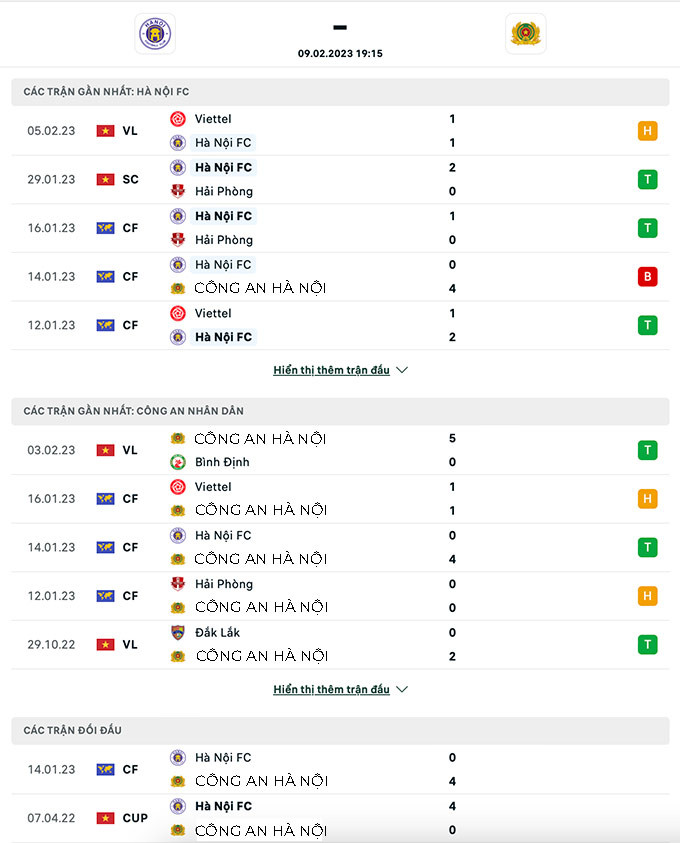Open Hải Phòng team in 29.01.23 match

pyautogui.click(x=224, y=191)
